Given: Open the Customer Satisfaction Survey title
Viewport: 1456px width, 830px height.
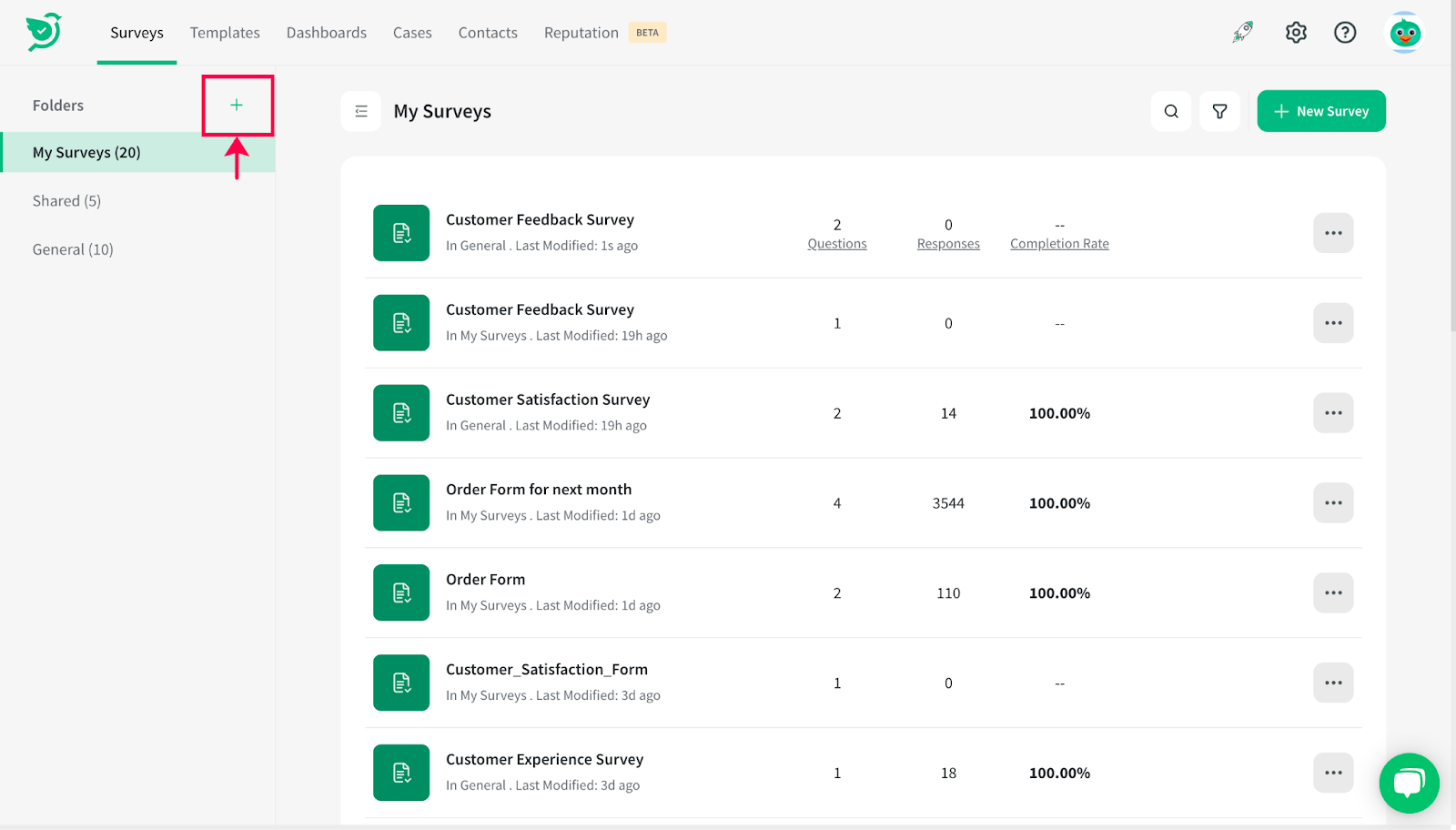Looking at the screenshot, I should [548, 400].
